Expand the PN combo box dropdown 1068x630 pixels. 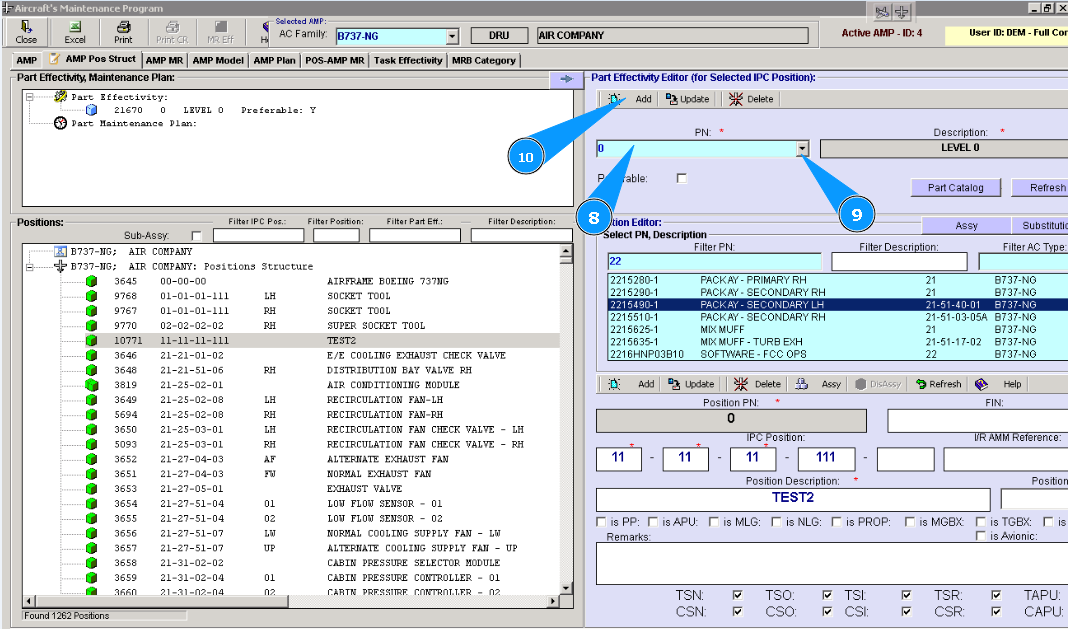(802, 149)
